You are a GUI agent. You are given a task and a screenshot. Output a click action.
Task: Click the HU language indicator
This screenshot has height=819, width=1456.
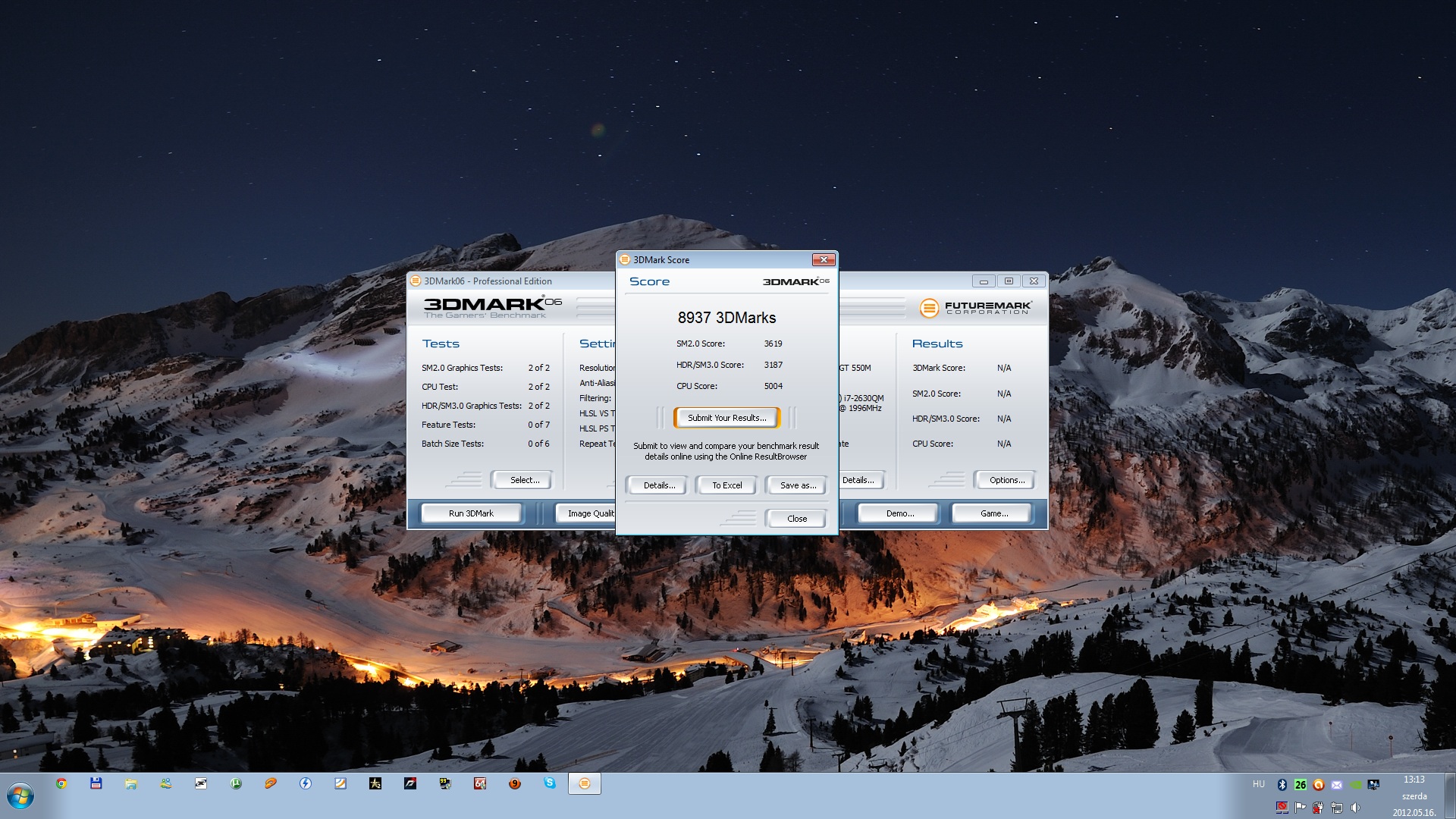1259,784
